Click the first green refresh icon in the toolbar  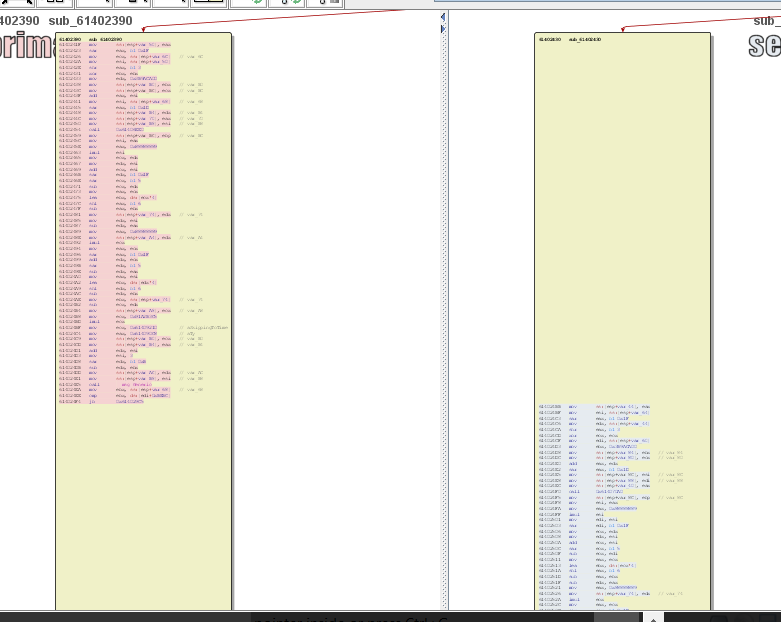tap(258, 3)
